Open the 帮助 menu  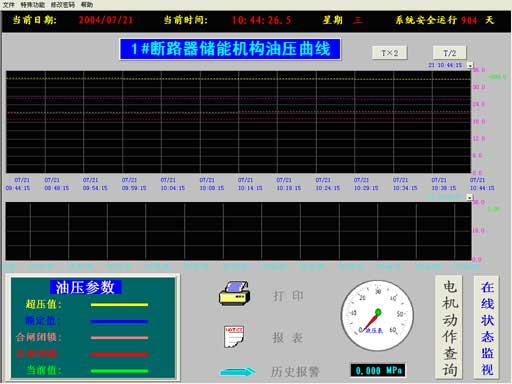[87, 5]
